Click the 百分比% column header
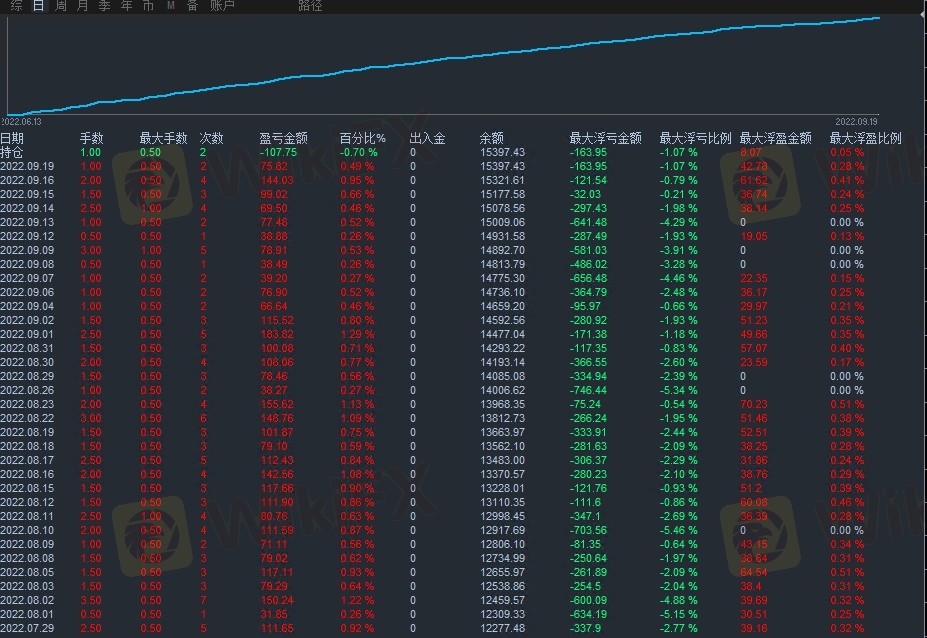927x638 pixels. pyautogui.click(x=362, y=139)
